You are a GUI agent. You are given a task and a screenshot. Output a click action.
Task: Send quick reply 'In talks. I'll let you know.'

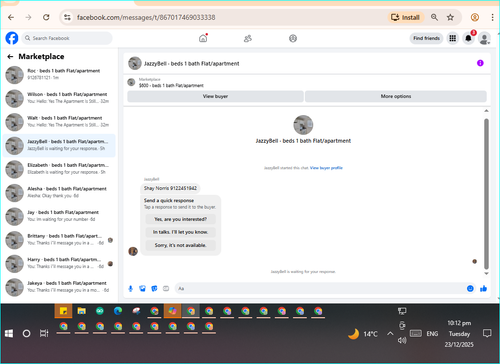[180, 232]
